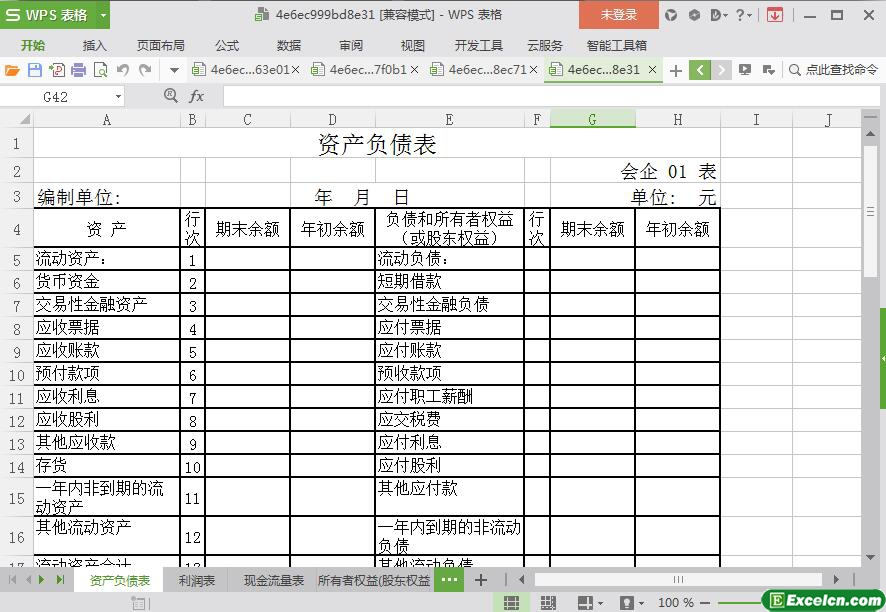886x612 pixels.
Task: Open the Name Box dropdown arrow
Action: click(x=118, y=97)
